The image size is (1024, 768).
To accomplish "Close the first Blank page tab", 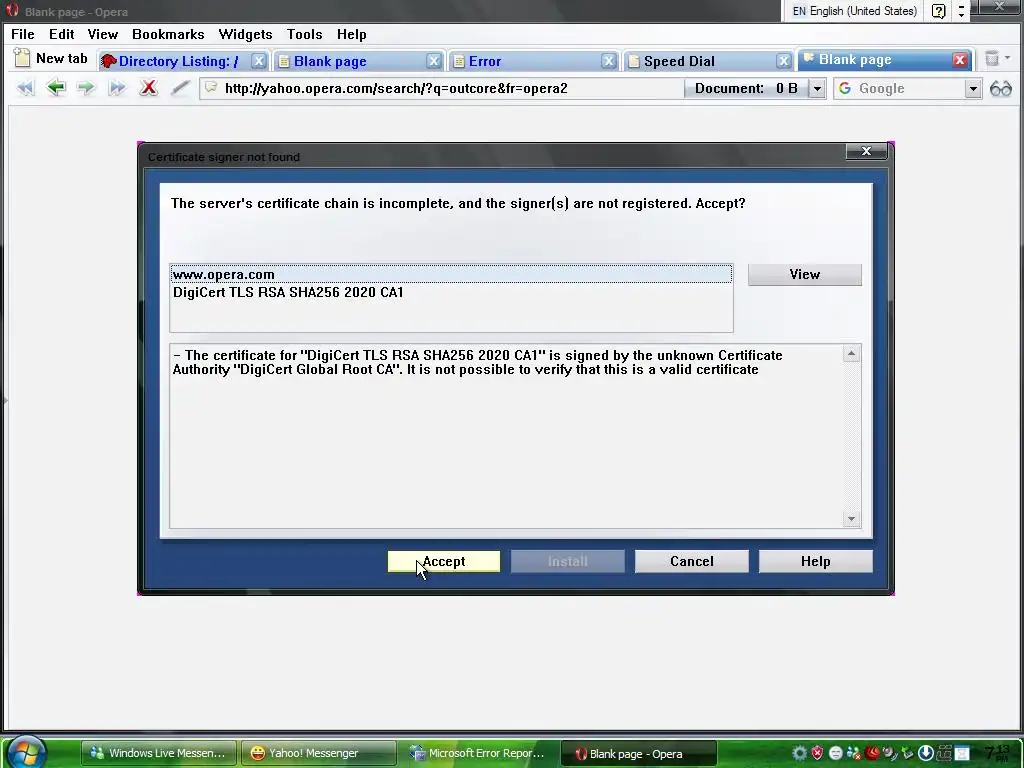I will tap(434, 61).
